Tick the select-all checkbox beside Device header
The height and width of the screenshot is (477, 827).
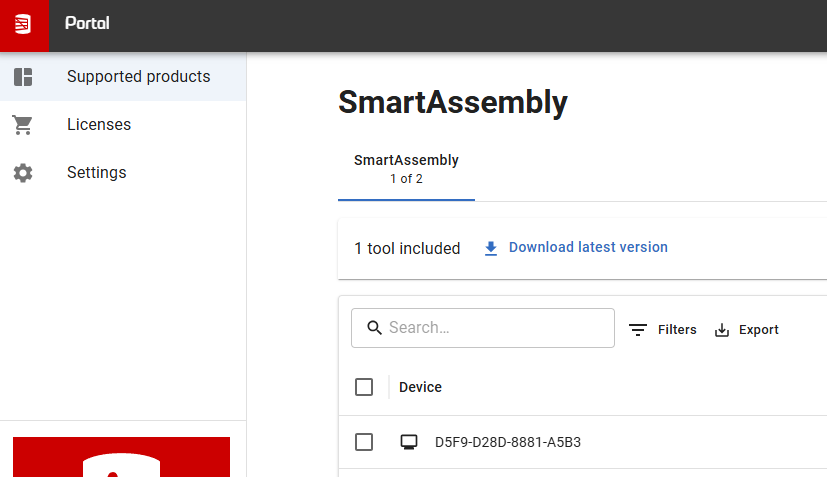[x=364, y=387]
